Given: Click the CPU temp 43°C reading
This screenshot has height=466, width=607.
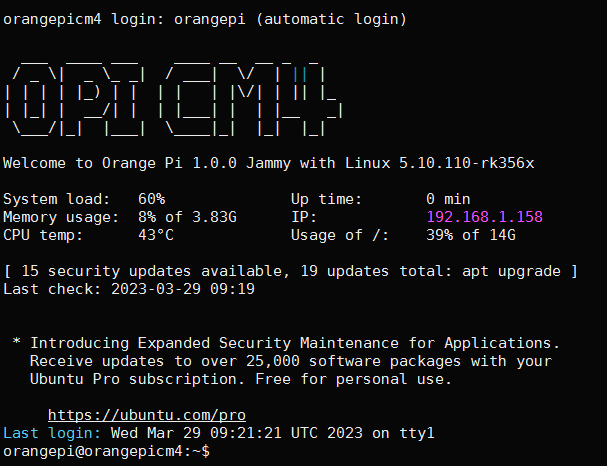Looking at the screenshot, I should click(x=156, y=235).
